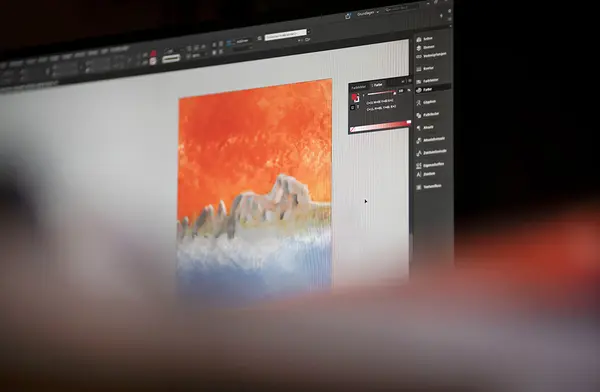Click the container formatting icon below the swatch
600x392 pixels.
coord(352,108)
